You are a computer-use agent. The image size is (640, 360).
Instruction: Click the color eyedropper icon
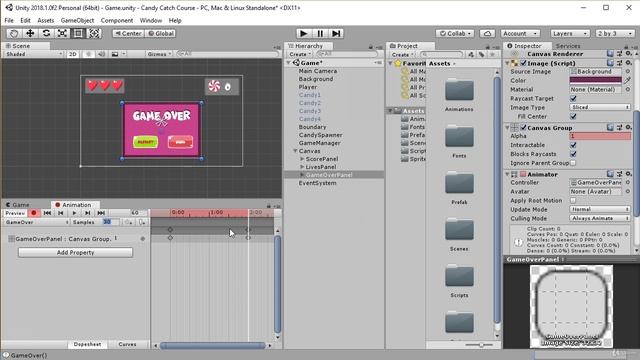pos(628,80)
